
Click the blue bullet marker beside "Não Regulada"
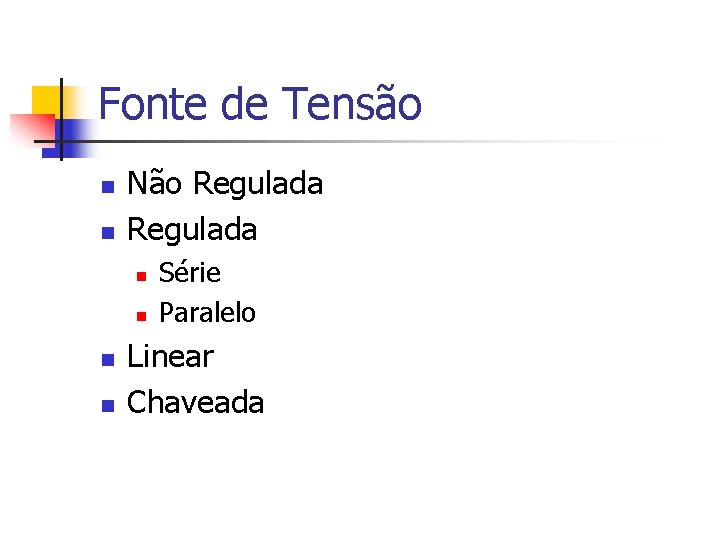[107, 187]
